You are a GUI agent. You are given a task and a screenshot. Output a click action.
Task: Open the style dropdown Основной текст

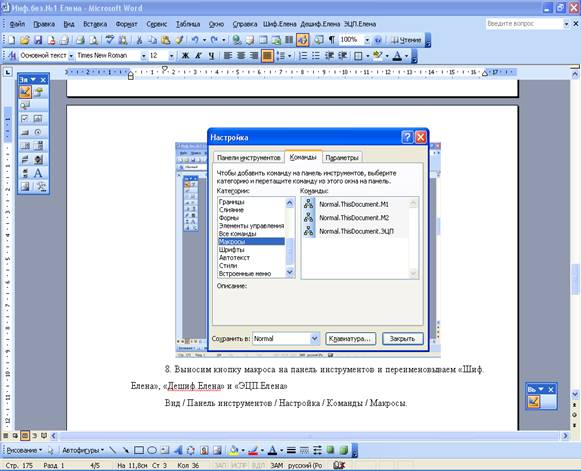coord(71,56)
